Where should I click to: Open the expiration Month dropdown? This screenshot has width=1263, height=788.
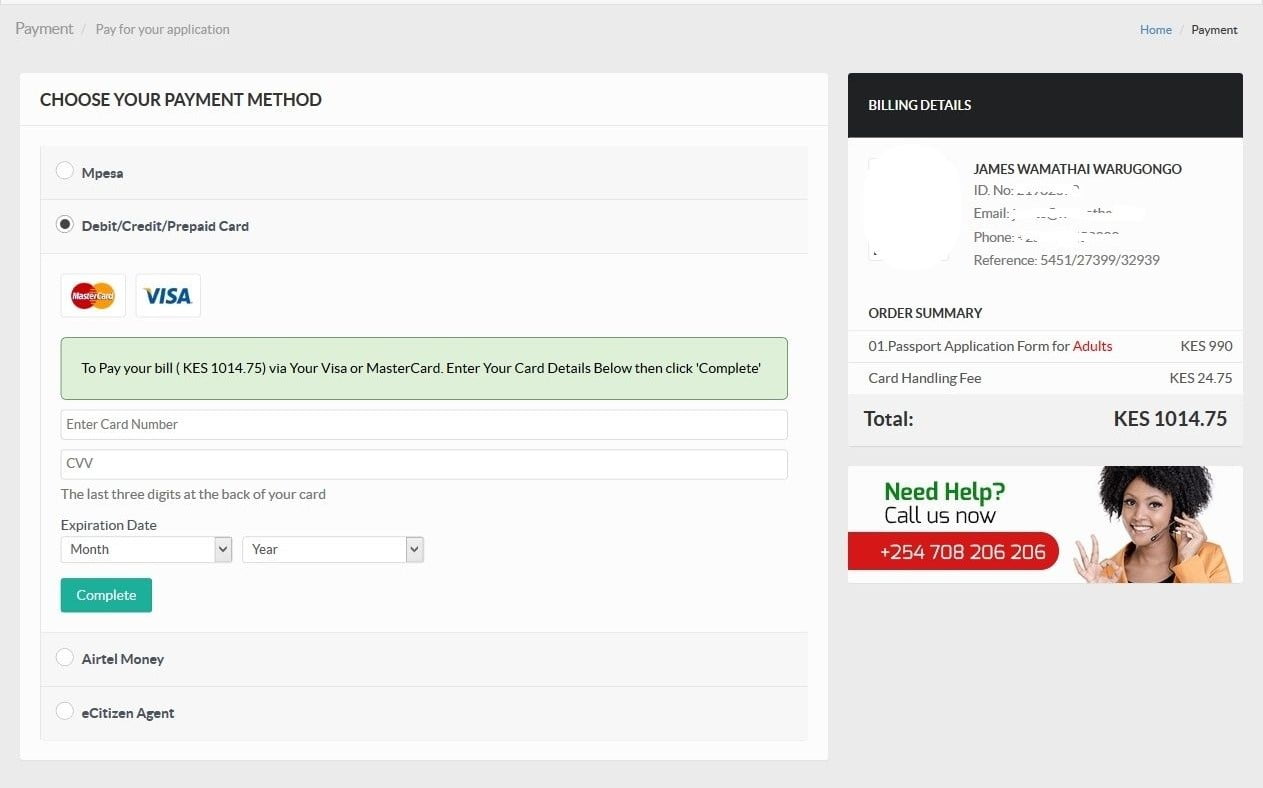[x=146, y=549]
